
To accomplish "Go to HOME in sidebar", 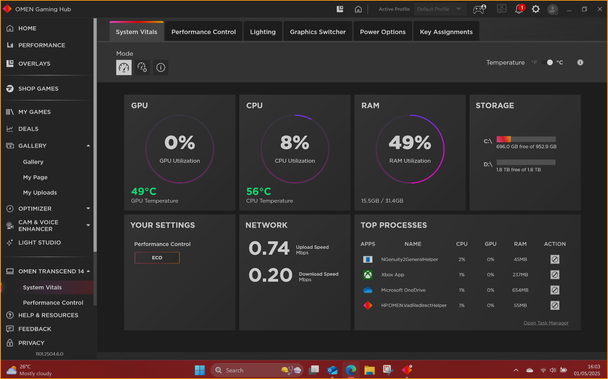I will (x=27, y=28).
